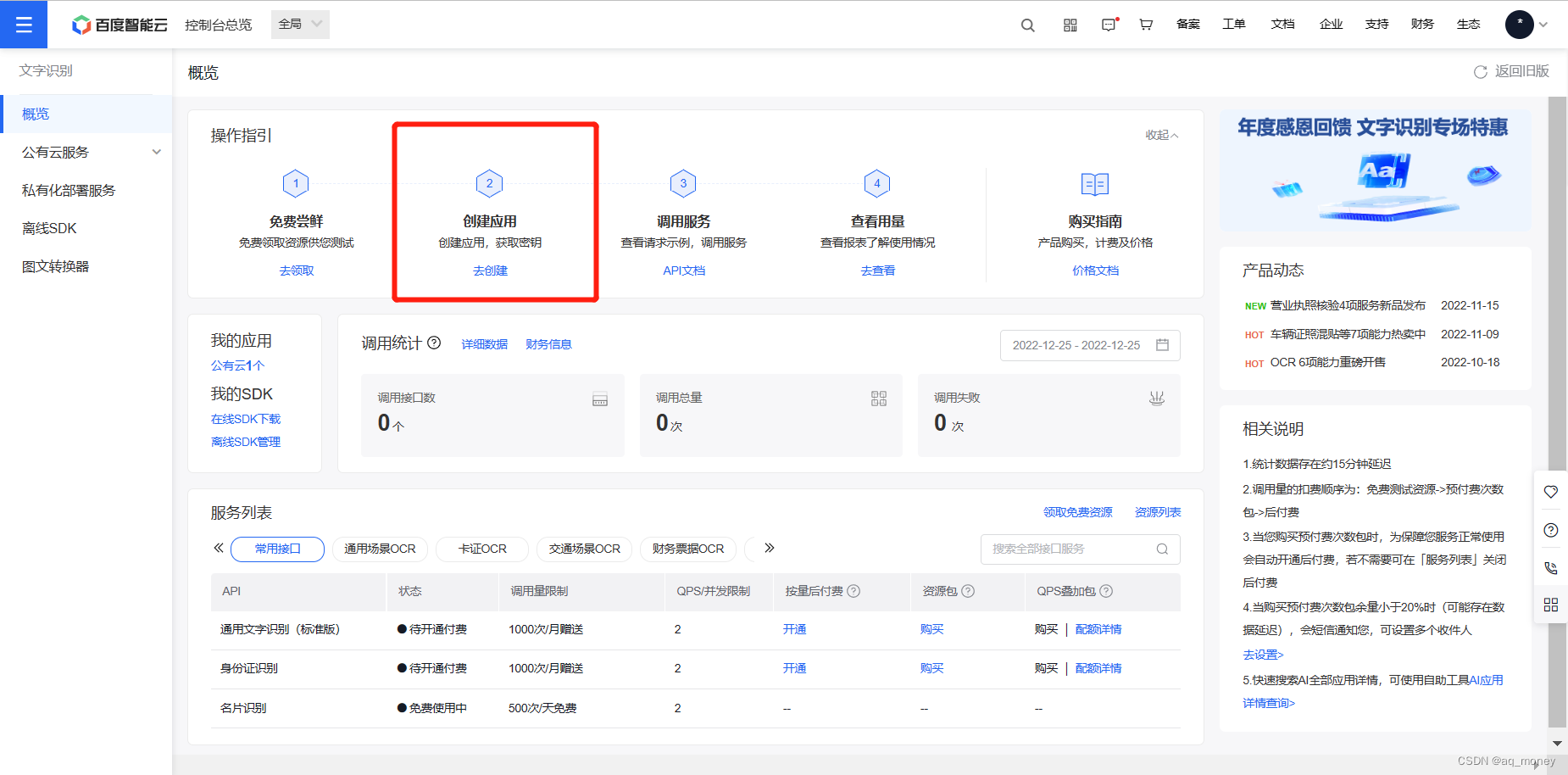1568x775 pixels.
Task: Click the step 1 免费尝鲜 hexagon icon
Action: (296, 183)
